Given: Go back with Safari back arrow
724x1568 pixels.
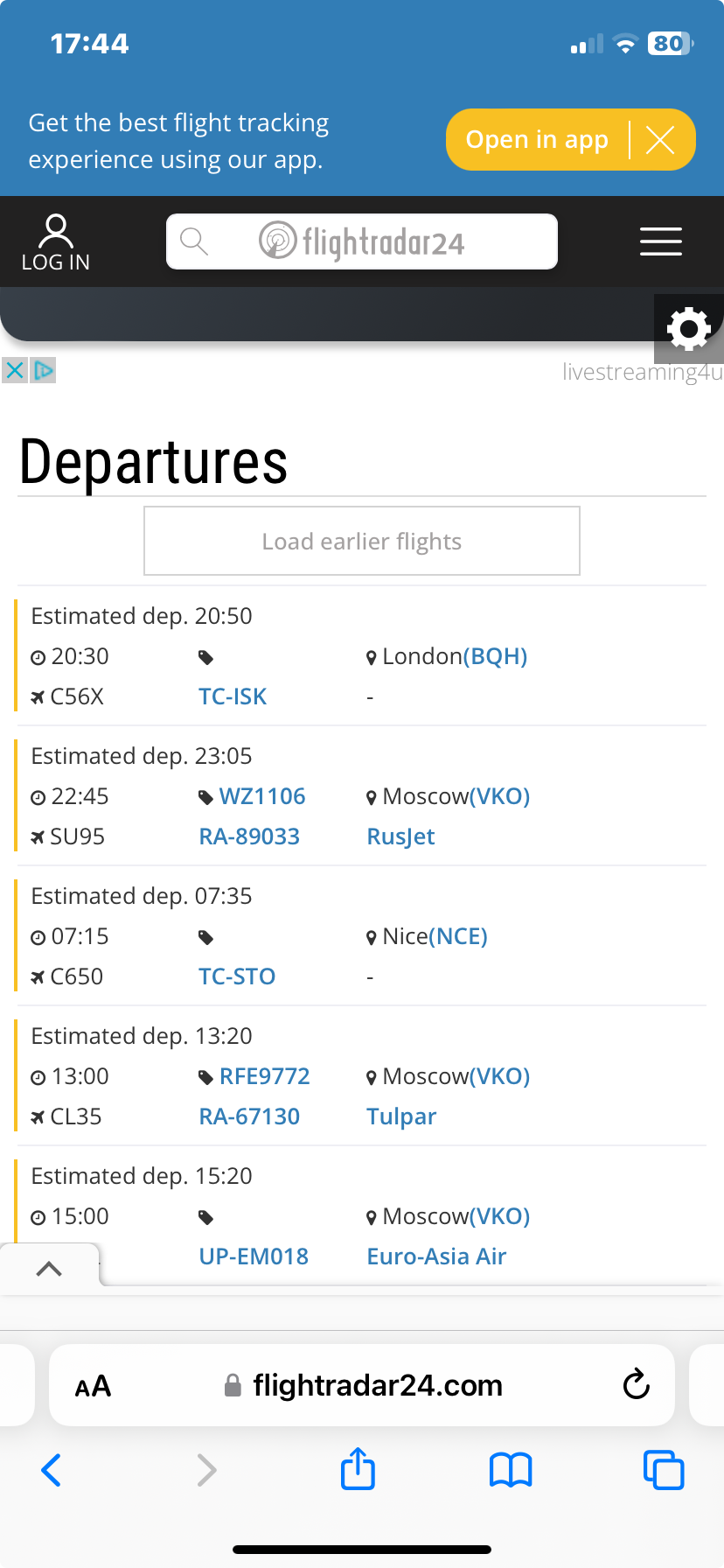Looking at the screenshot, I should [x=52, y=1470].
